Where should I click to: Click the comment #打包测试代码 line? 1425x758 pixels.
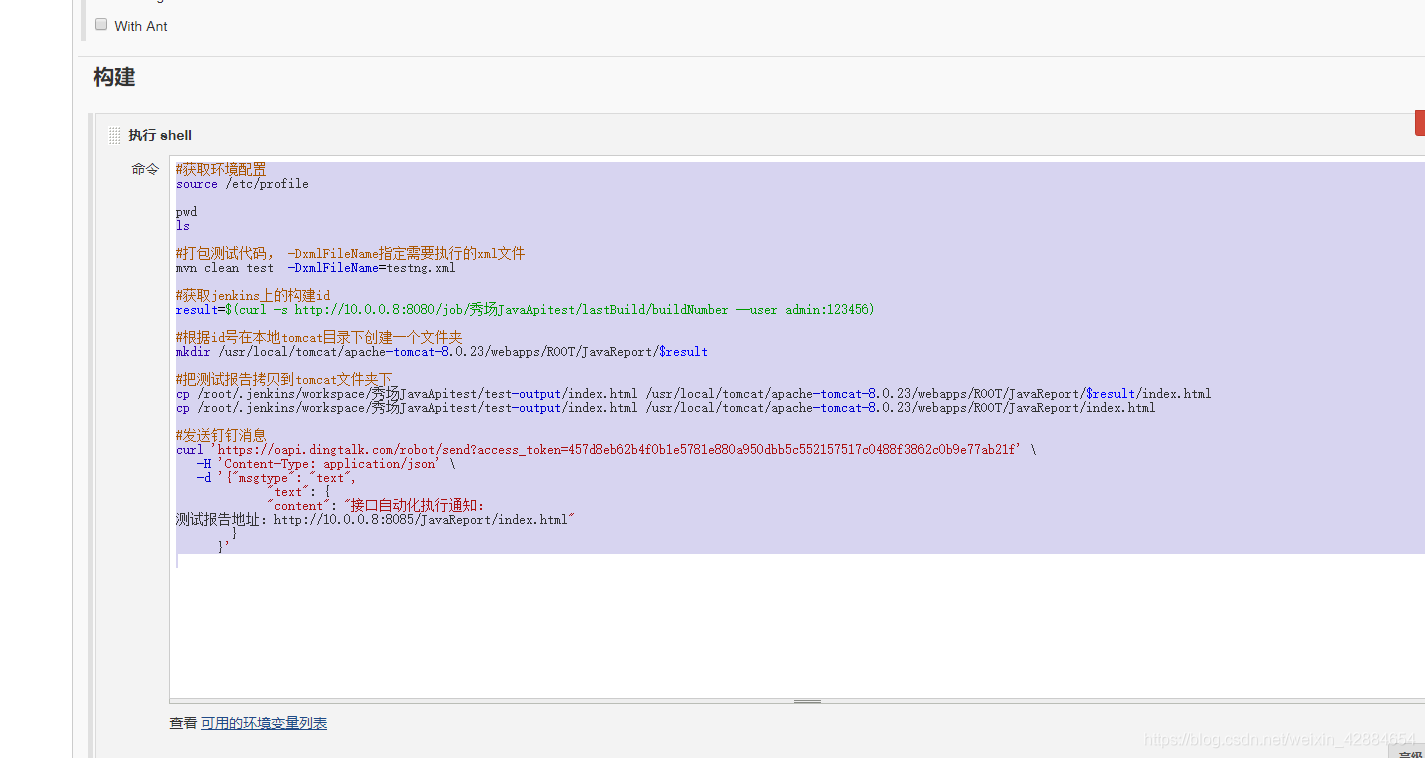click(350, 253)
